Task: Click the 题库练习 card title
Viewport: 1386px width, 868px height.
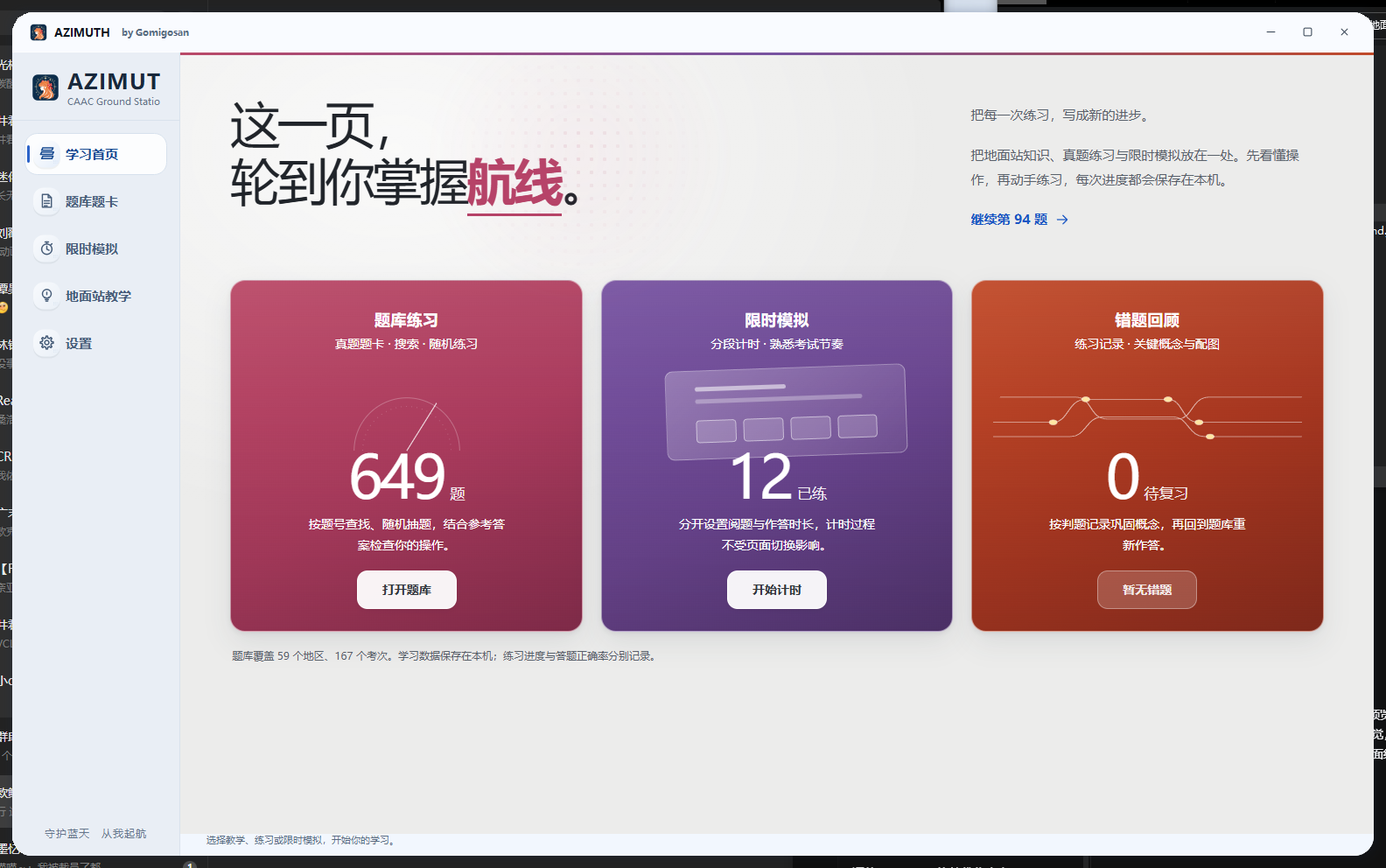Action: [406, 320]
